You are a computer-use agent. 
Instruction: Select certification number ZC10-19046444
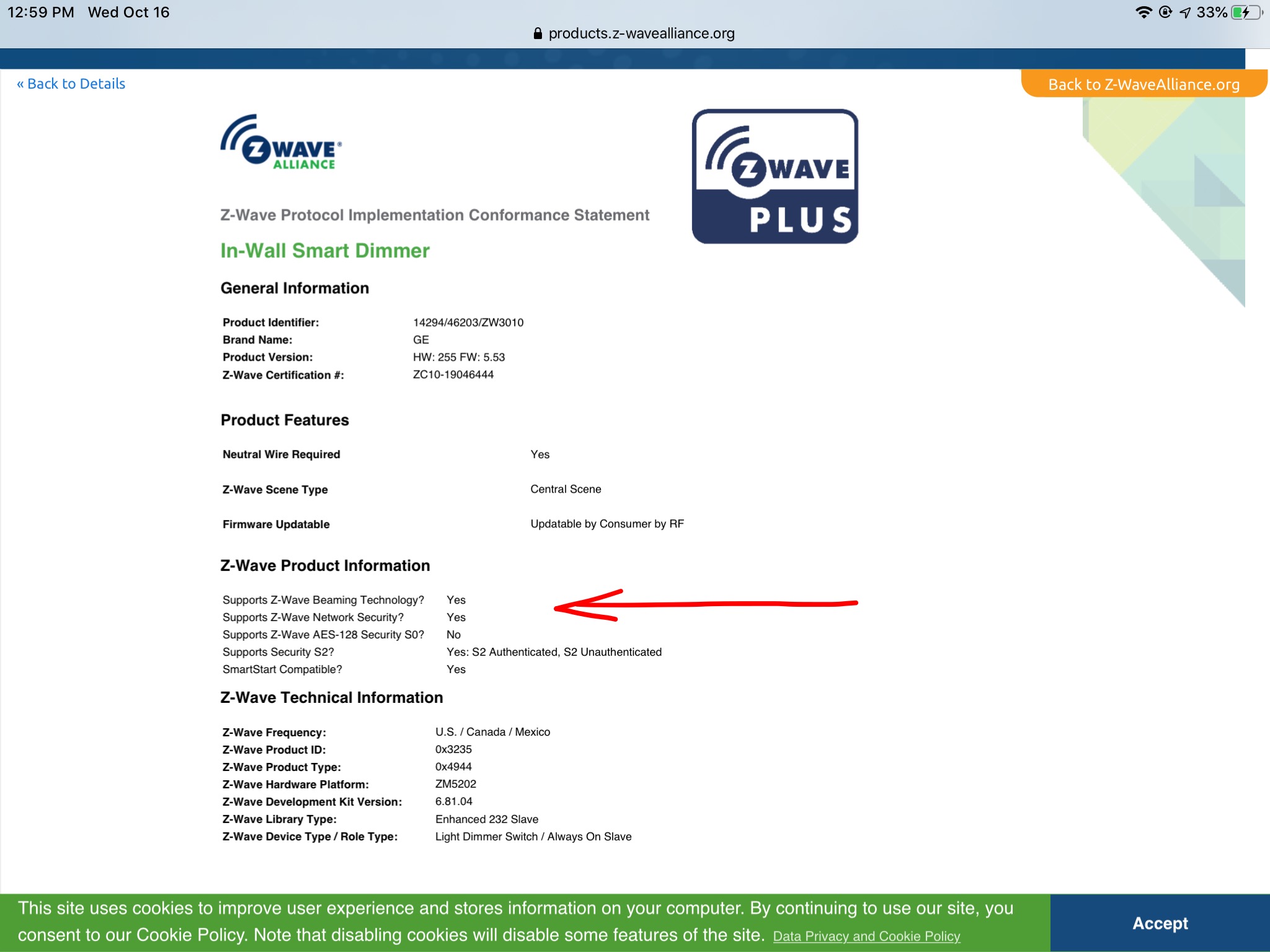(x=453, y=374)
